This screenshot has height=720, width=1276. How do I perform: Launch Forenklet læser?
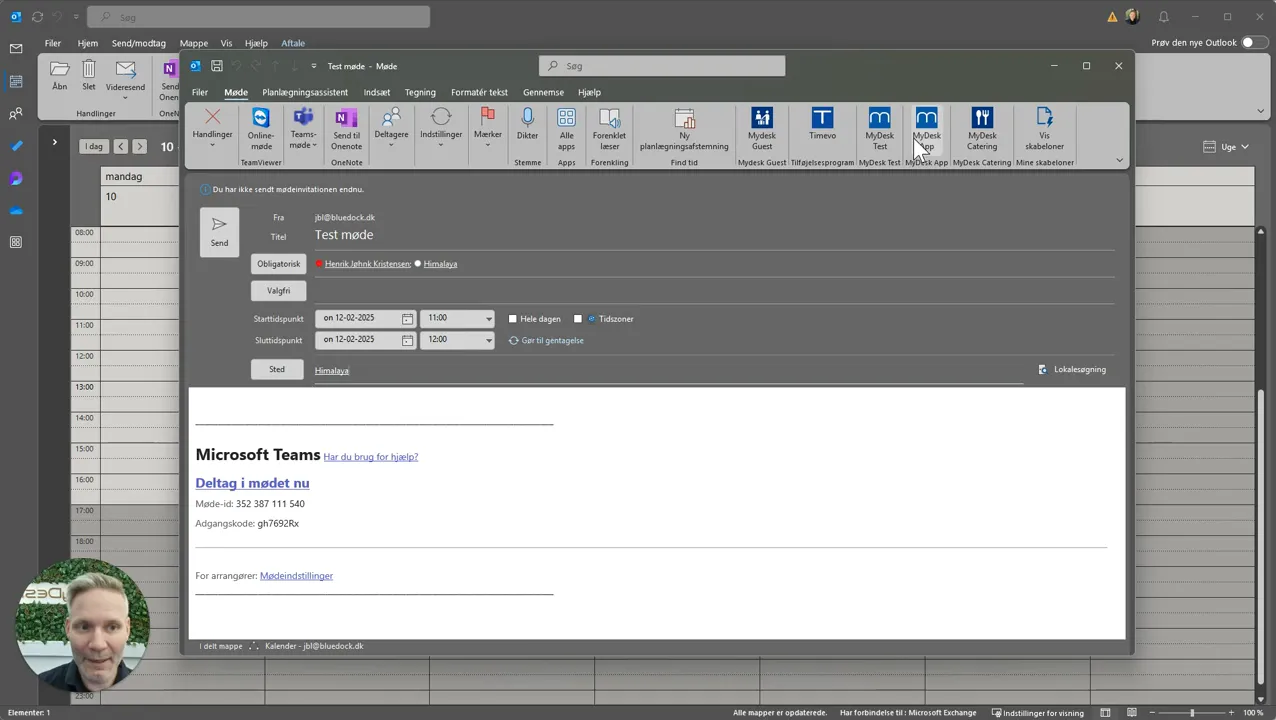[x=609, y=129]
